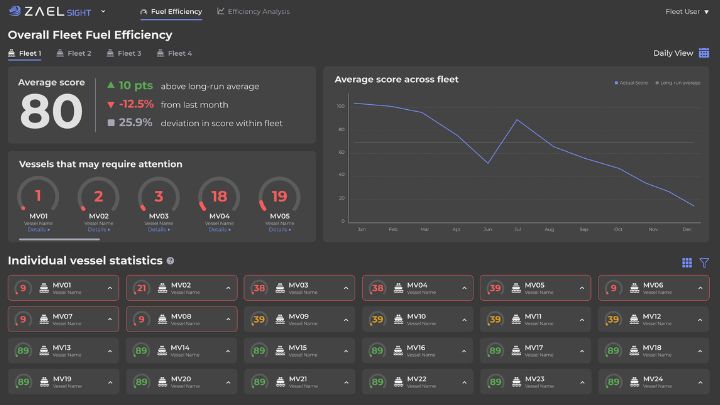Open Details link under MV01 gauge
720x405 pixels.
[39, 229]
